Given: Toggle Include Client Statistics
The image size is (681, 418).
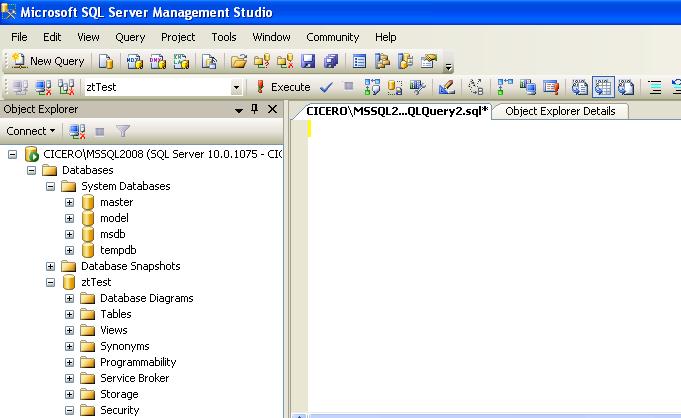Looking at the screenshot, I should pos(528,87).
